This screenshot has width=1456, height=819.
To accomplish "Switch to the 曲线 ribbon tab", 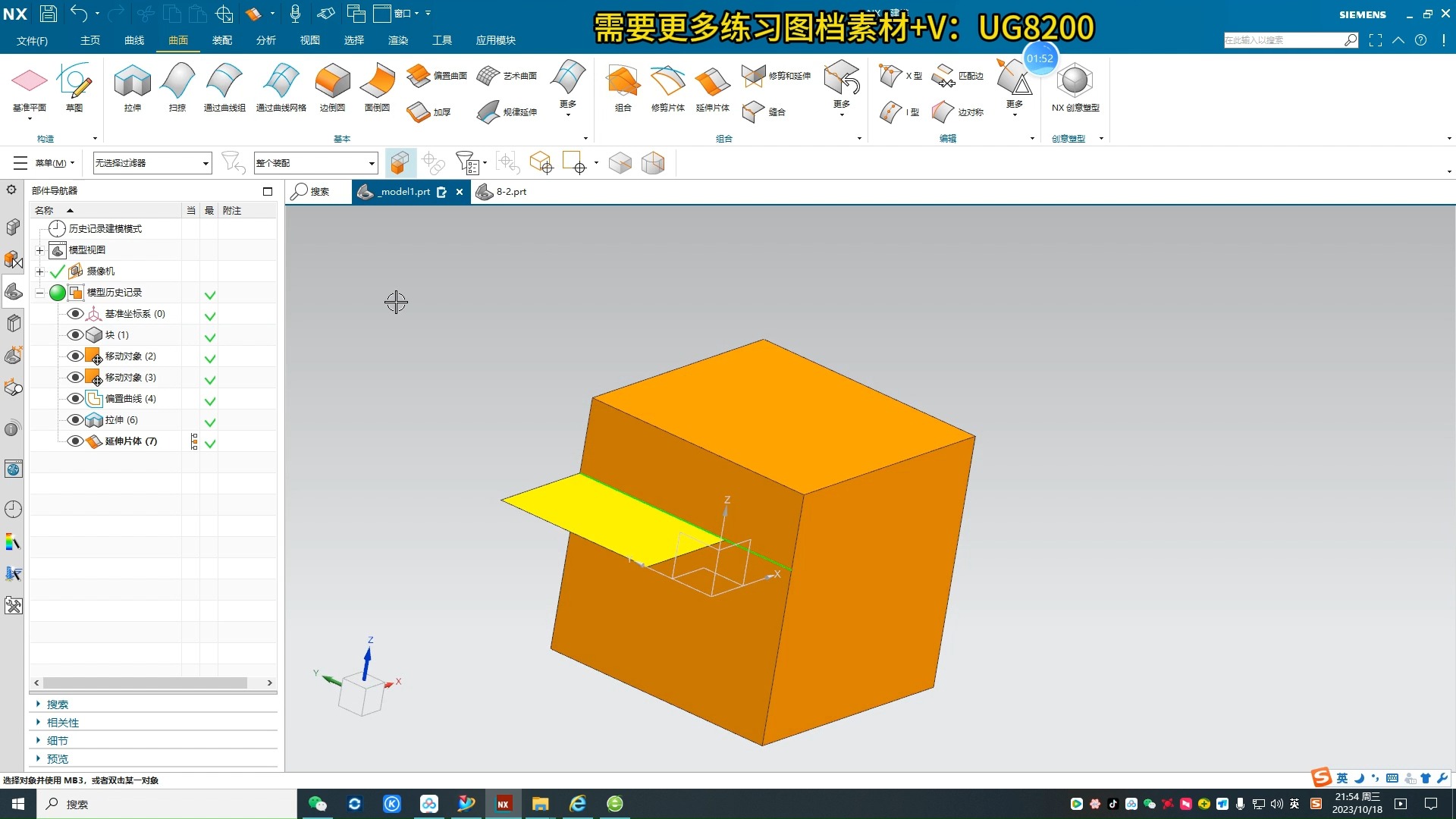I will pyautogui.click(x=134, y=40).
